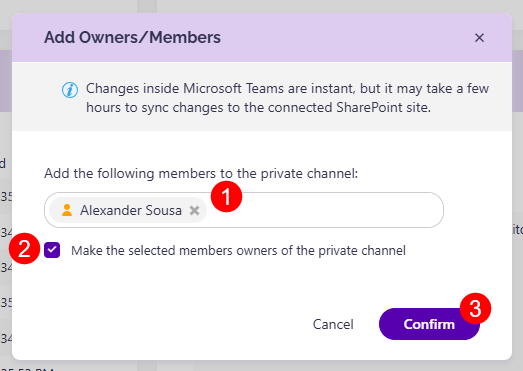The image size is (523, 371).
Task: Click the Microsoft Teams sync info message
Action: 288,98
